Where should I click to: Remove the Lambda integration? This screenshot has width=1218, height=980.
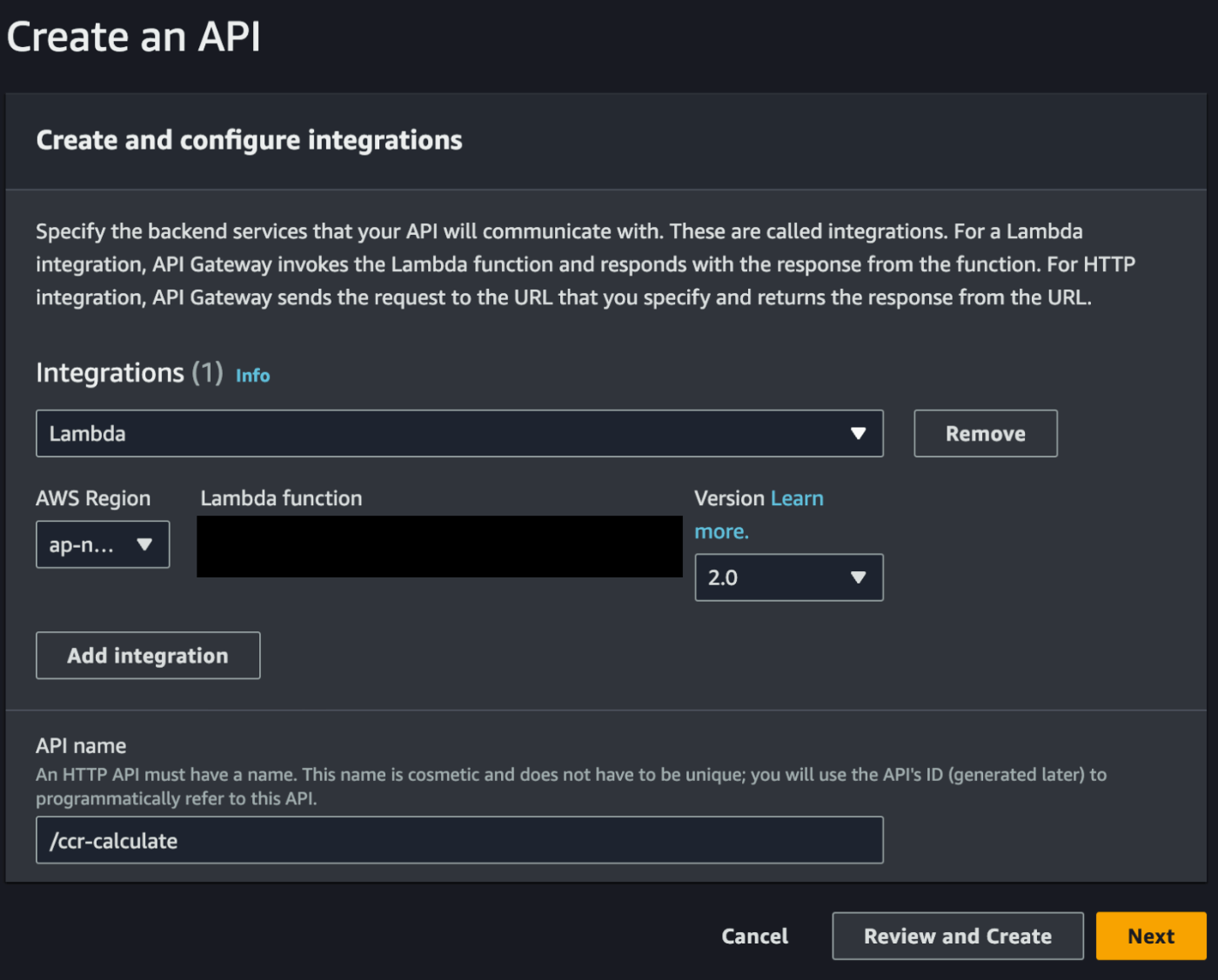[x=985, y=433]
